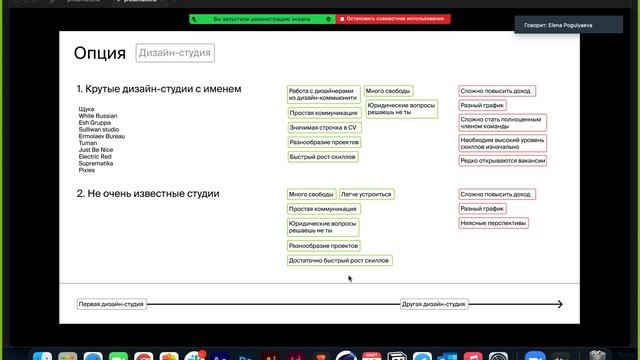This screenshot has height=360, width=640.
Task: Open Adobe InDesign from the Dock
Action: pyautogui.click(x=296, y=356)
